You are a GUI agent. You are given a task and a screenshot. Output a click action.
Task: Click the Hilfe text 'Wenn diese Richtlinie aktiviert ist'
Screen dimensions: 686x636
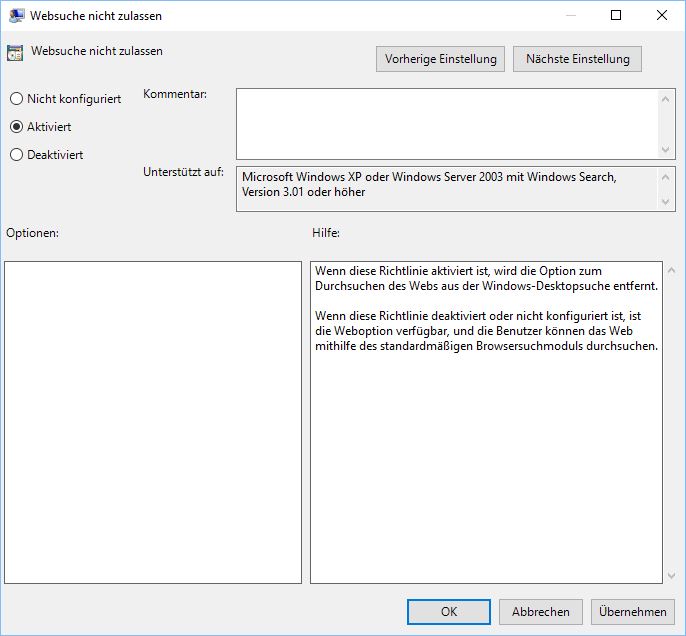click(x=401, y=271)
